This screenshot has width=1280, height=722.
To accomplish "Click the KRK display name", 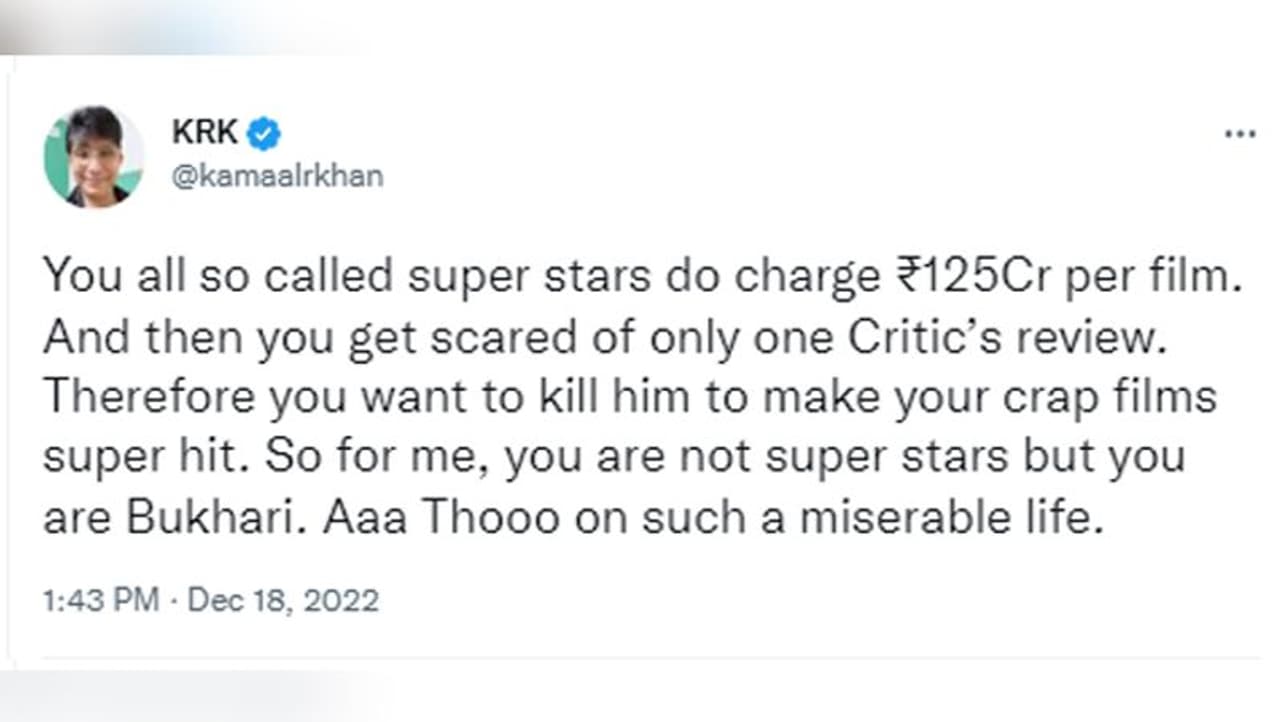I will (203, 132).
